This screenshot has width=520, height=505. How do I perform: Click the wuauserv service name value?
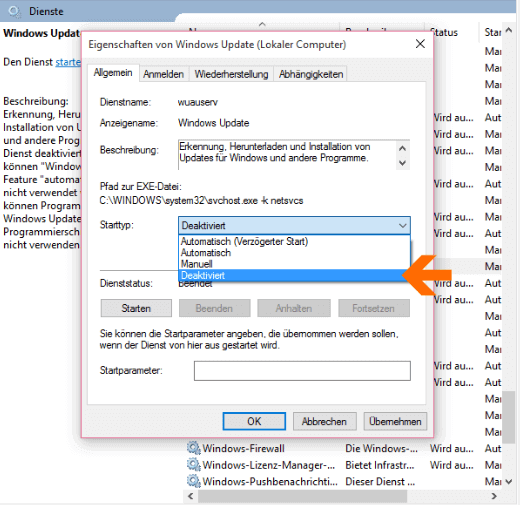(198, 102)
